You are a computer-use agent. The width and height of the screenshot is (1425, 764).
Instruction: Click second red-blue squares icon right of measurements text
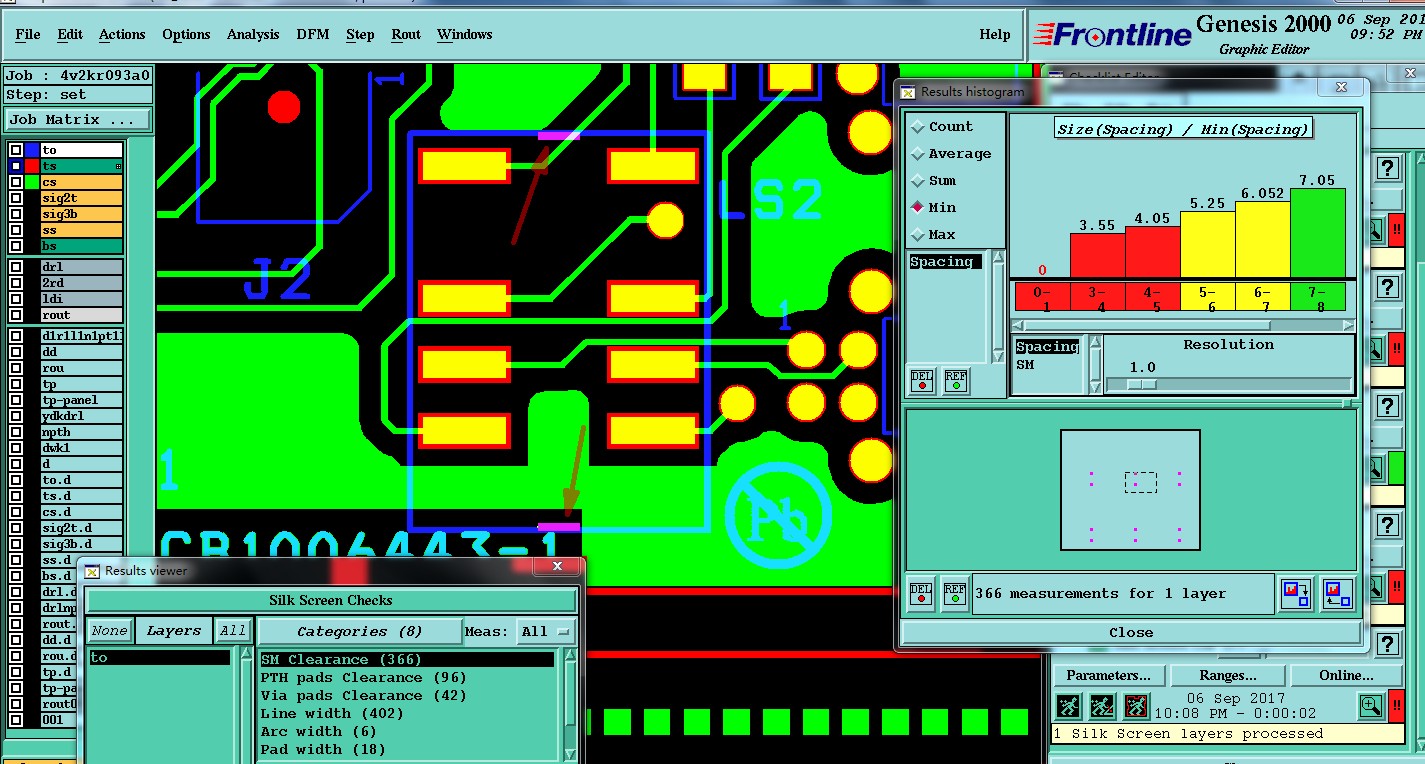click(1337, 593)
